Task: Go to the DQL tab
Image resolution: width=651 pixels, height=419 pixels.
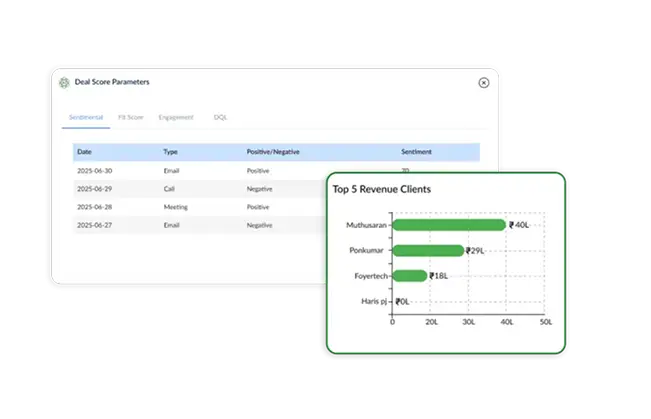Action: [220, 117]
